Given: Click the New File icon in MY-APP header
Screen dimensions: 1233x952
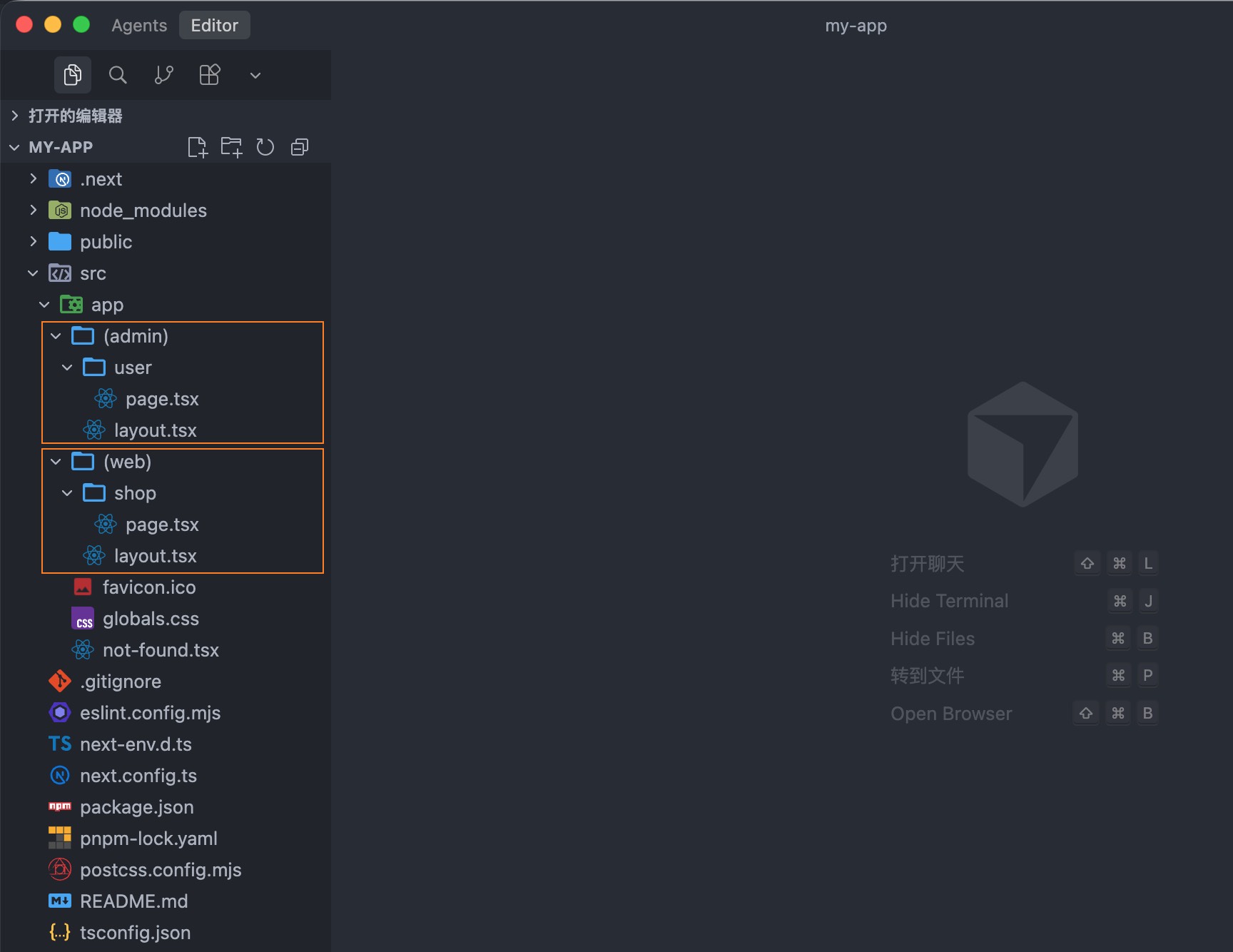Looking at the screenshot, I should click(x=197, y=147).
